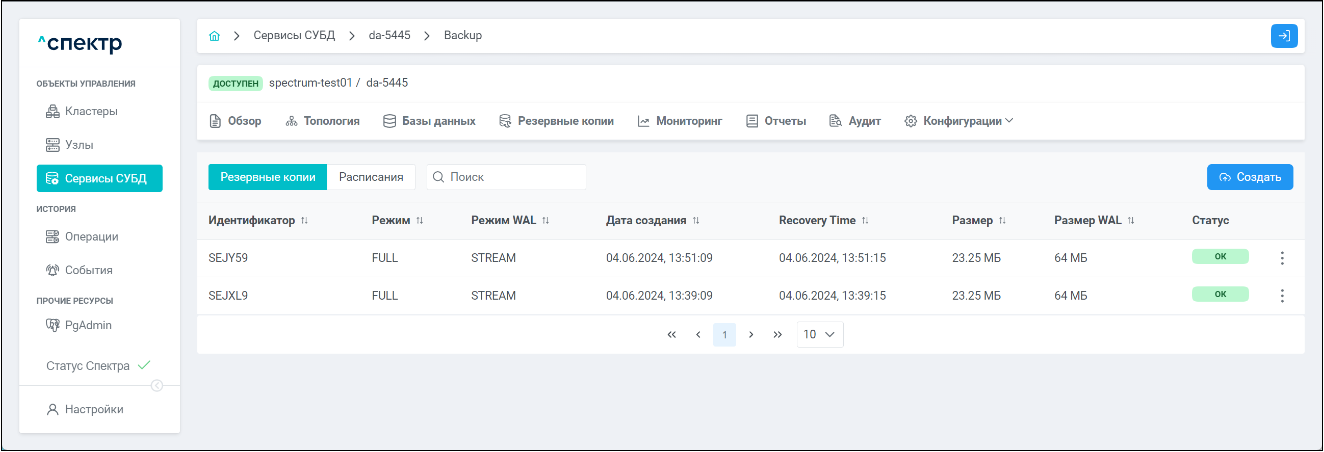Switch to Расписания toggle view

pos(371,177)
